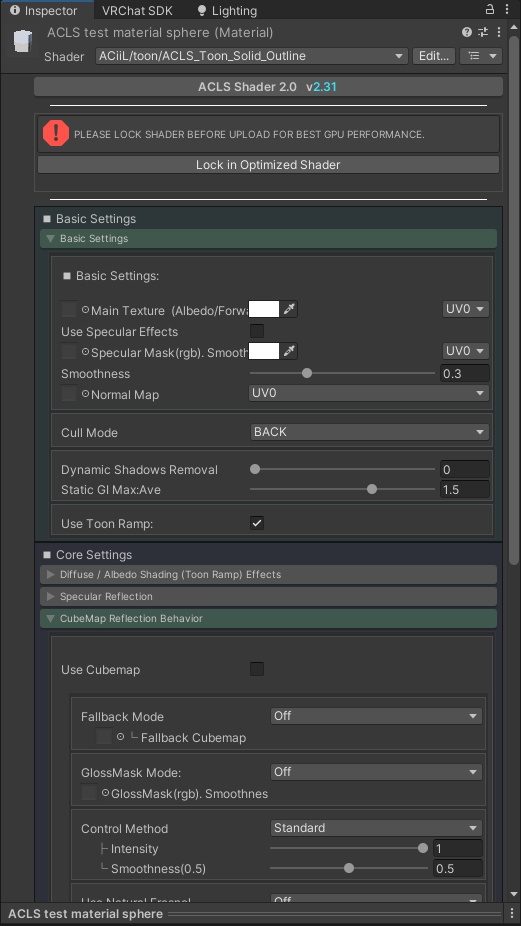Open the shader list-view dropdown icon button
This screenshot has width=521, height=926.
click(481, 56)
